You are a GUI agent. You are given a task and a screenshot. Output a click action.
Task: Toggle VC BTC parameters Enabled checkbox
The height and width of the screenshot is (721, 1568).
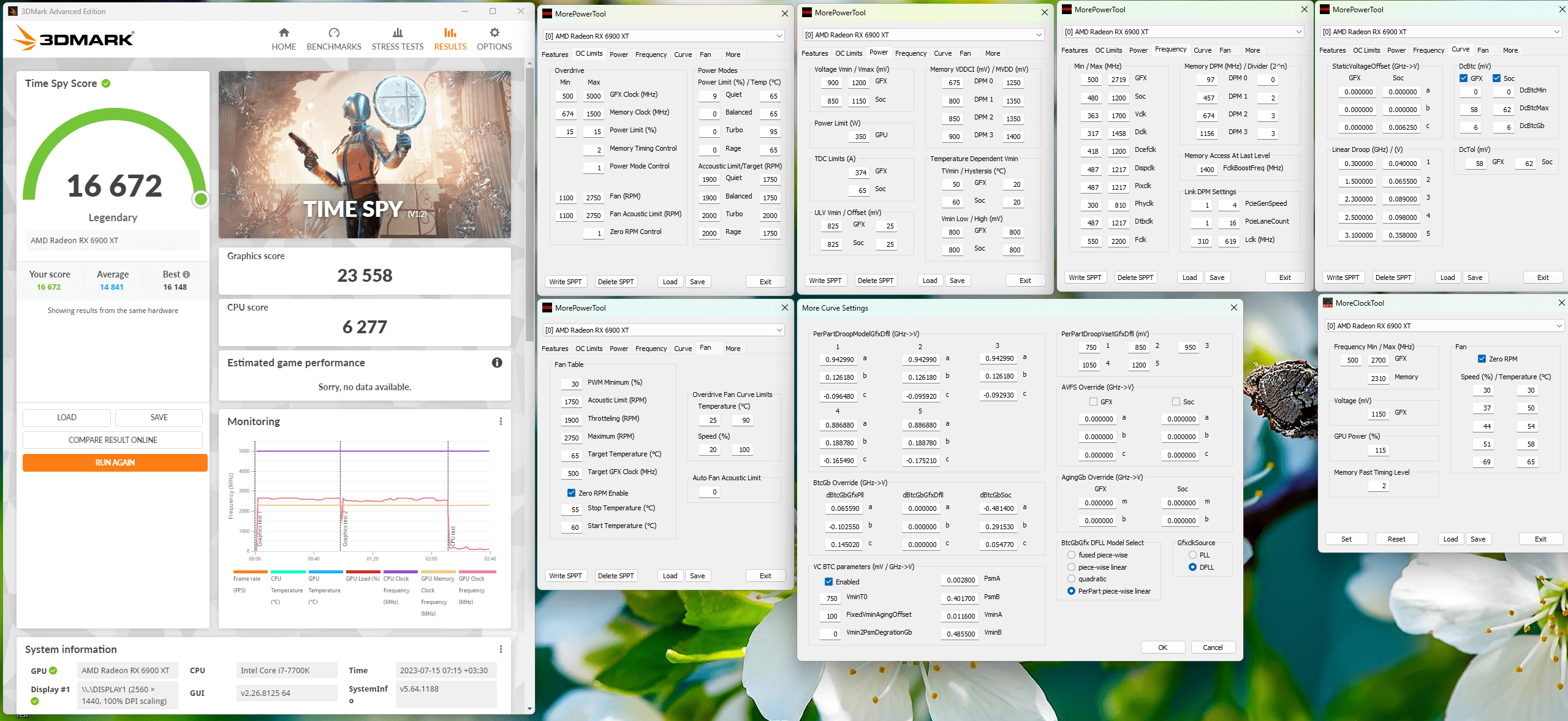tap(828, 582)
